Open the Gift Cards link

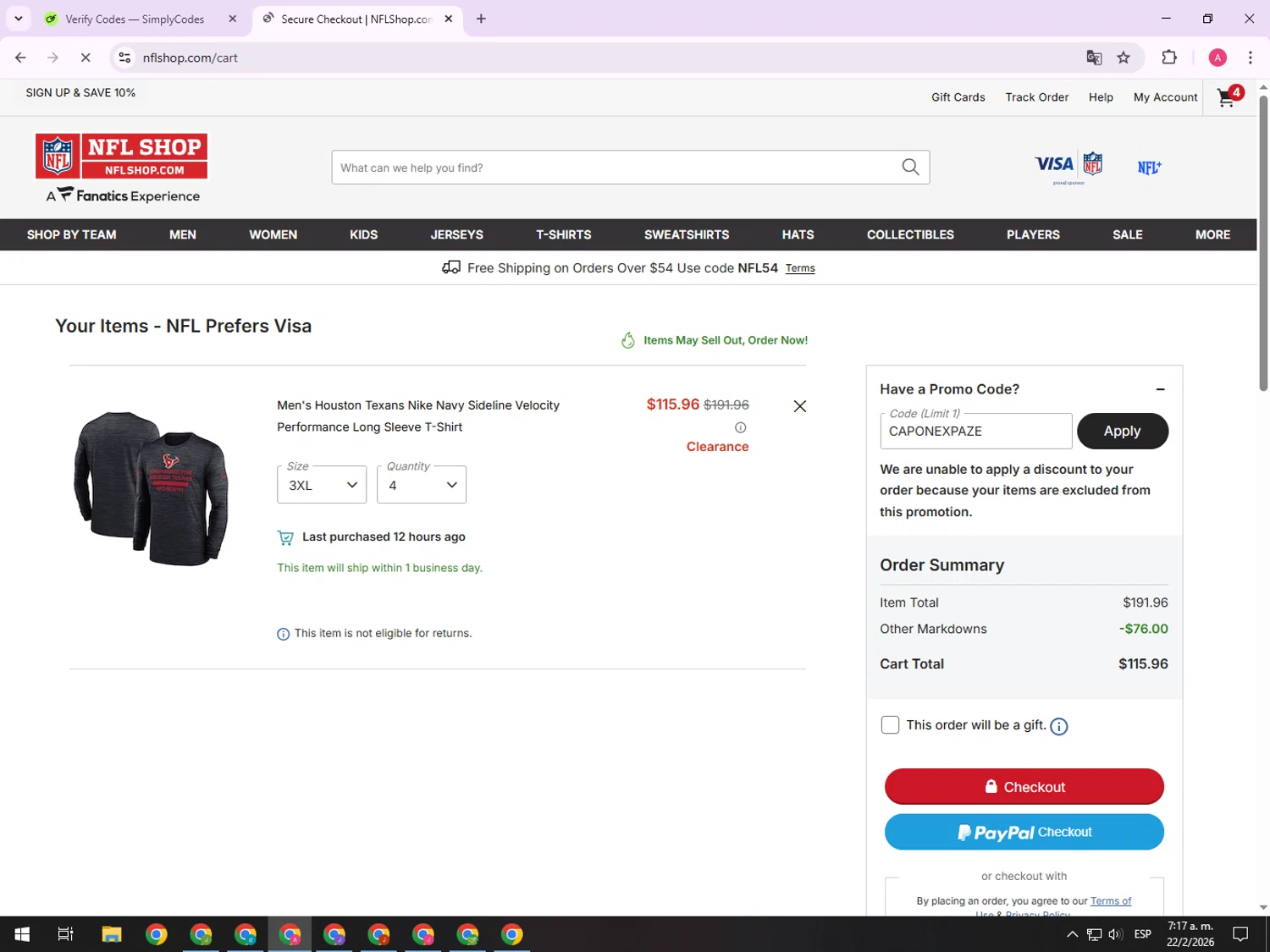[x=958, y=97]
